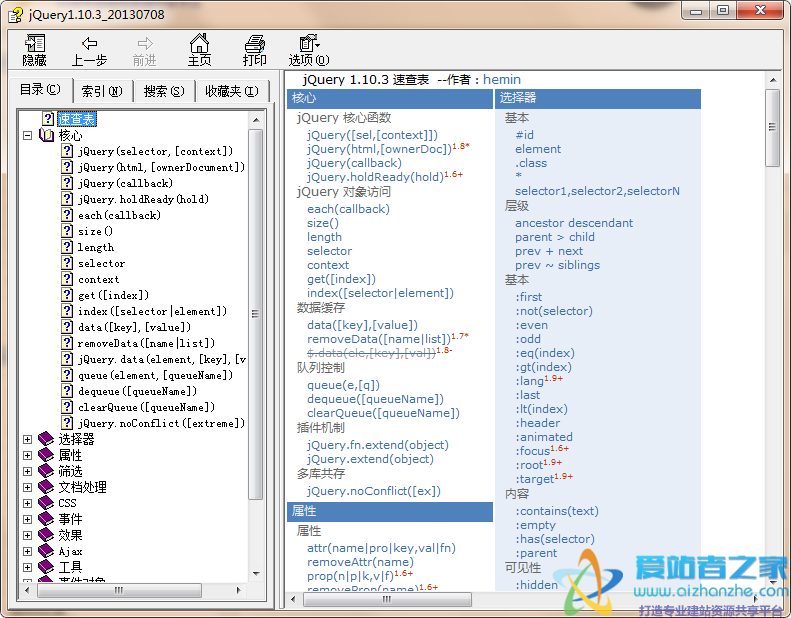Click the help page icon beside 速查表
Image resolution: width=791 pixels, height=618 pixels.
tap(48, 119)
